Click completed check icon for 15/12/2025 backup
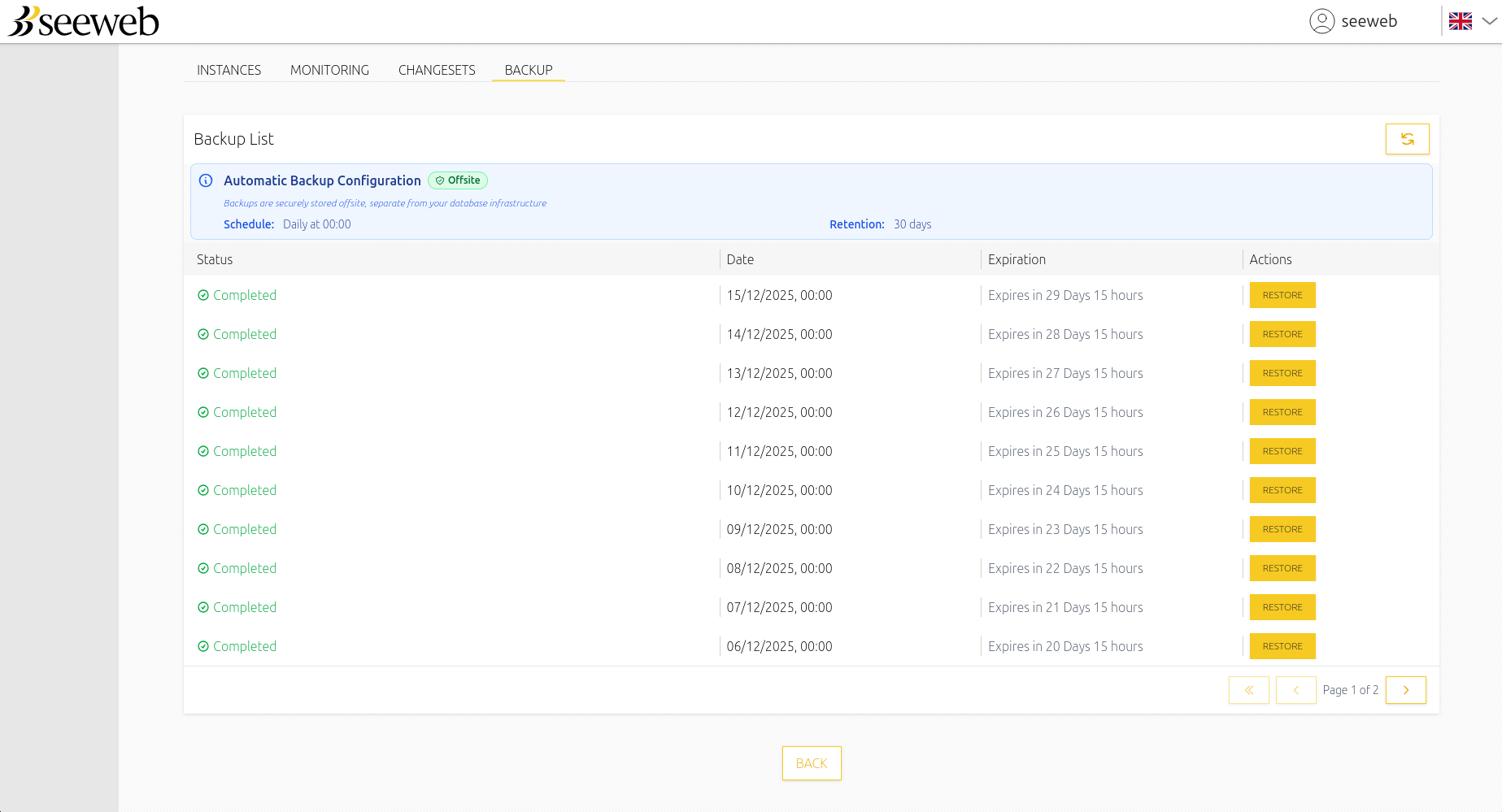 pos(203,295)
